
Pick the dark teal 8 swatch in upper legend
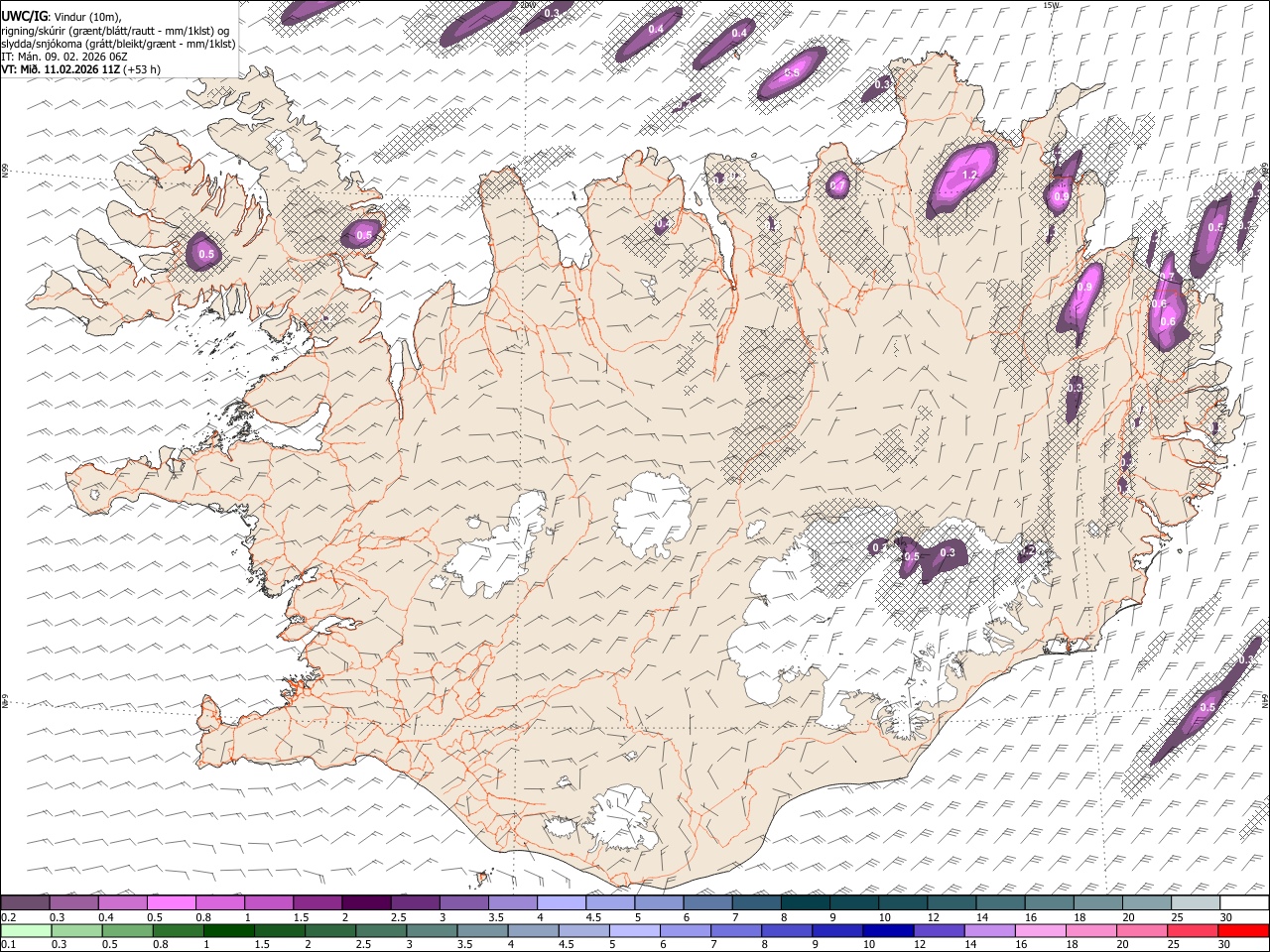[805, 903]
